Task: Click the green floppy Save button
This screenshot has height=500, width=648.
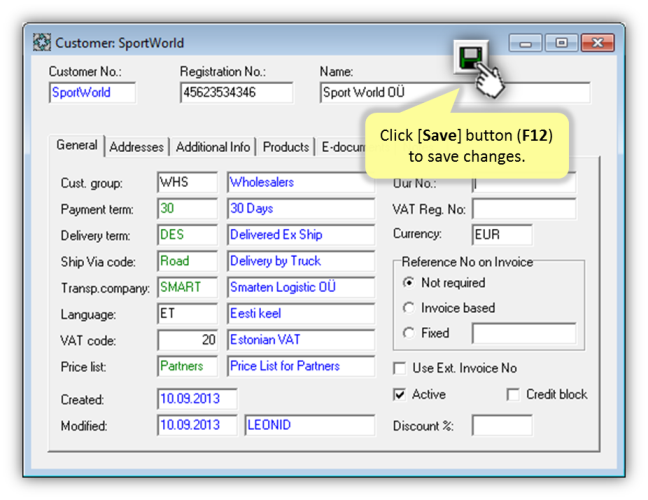Action: 471,57
